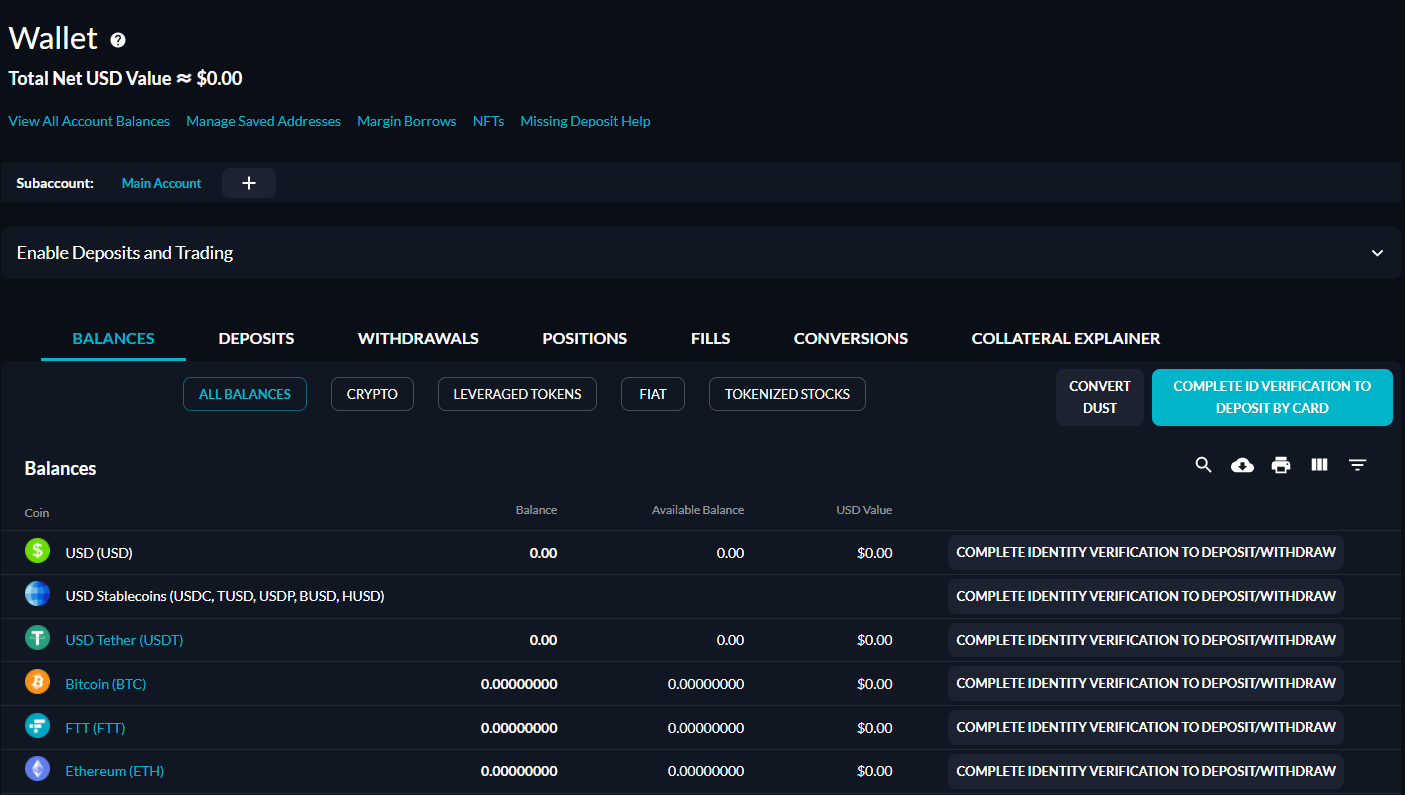Filter balances by Crypto
Viewport: 1405px width, 795px height.
372,394
